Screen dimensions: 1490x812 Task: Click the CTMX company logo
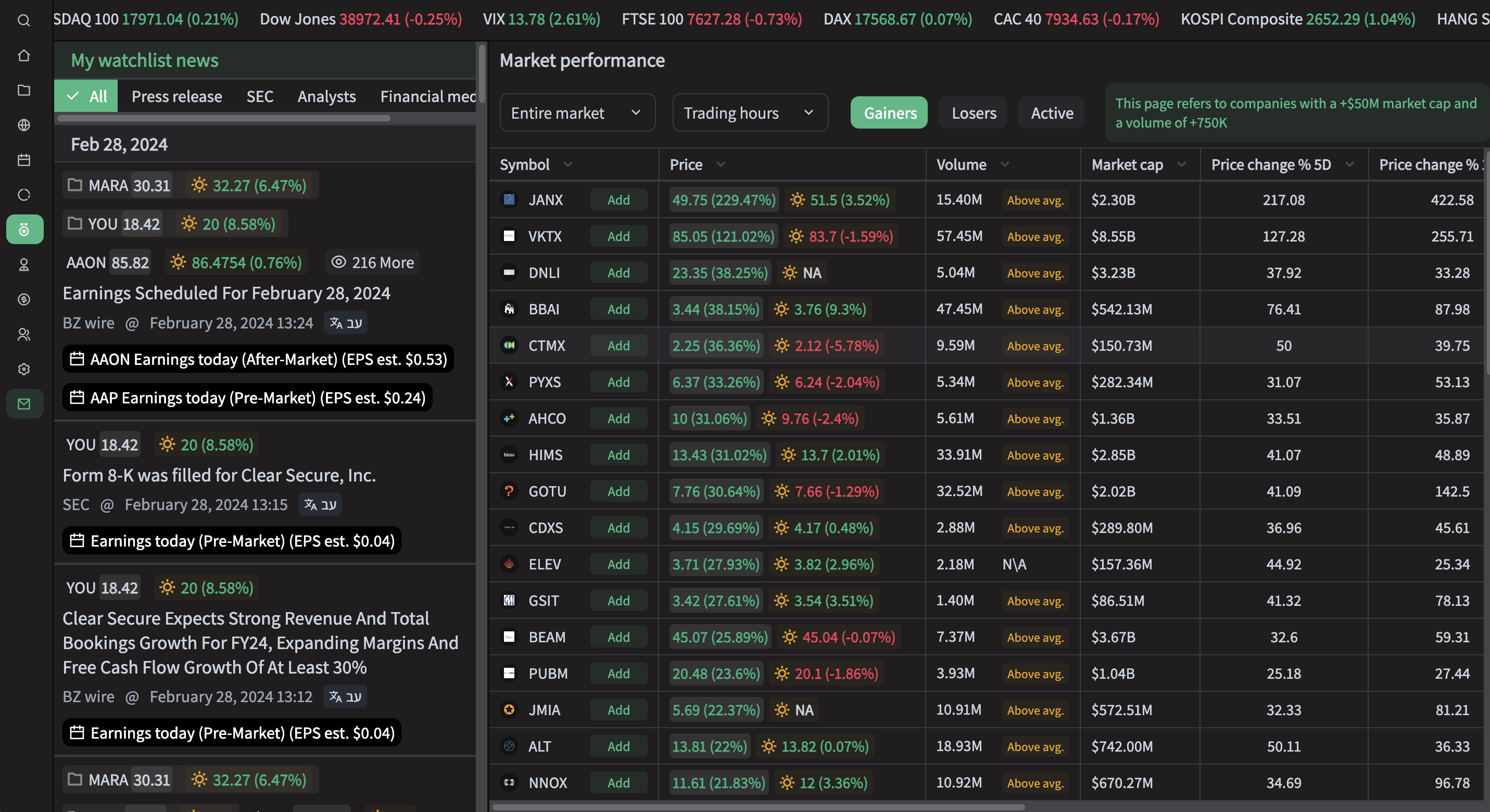pos(509,345)
